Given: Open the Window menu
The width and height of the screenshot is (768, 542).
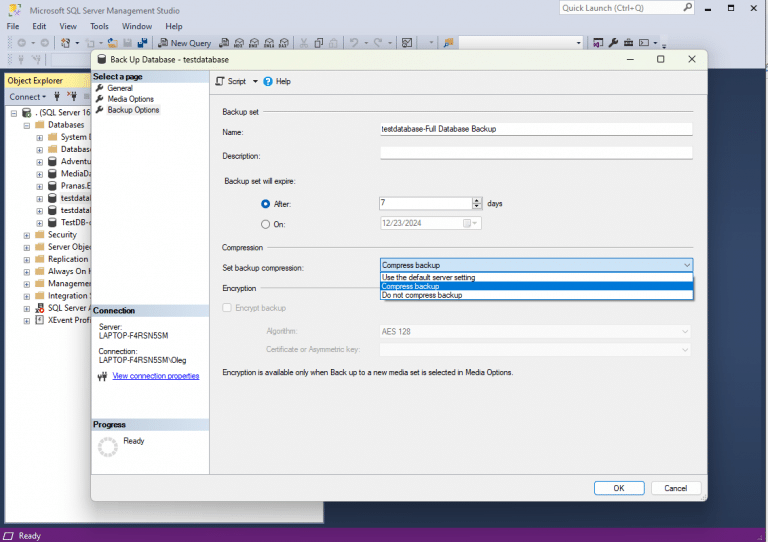Looking at the screenshot, I should pyautogui.click(x=137, y=26).
